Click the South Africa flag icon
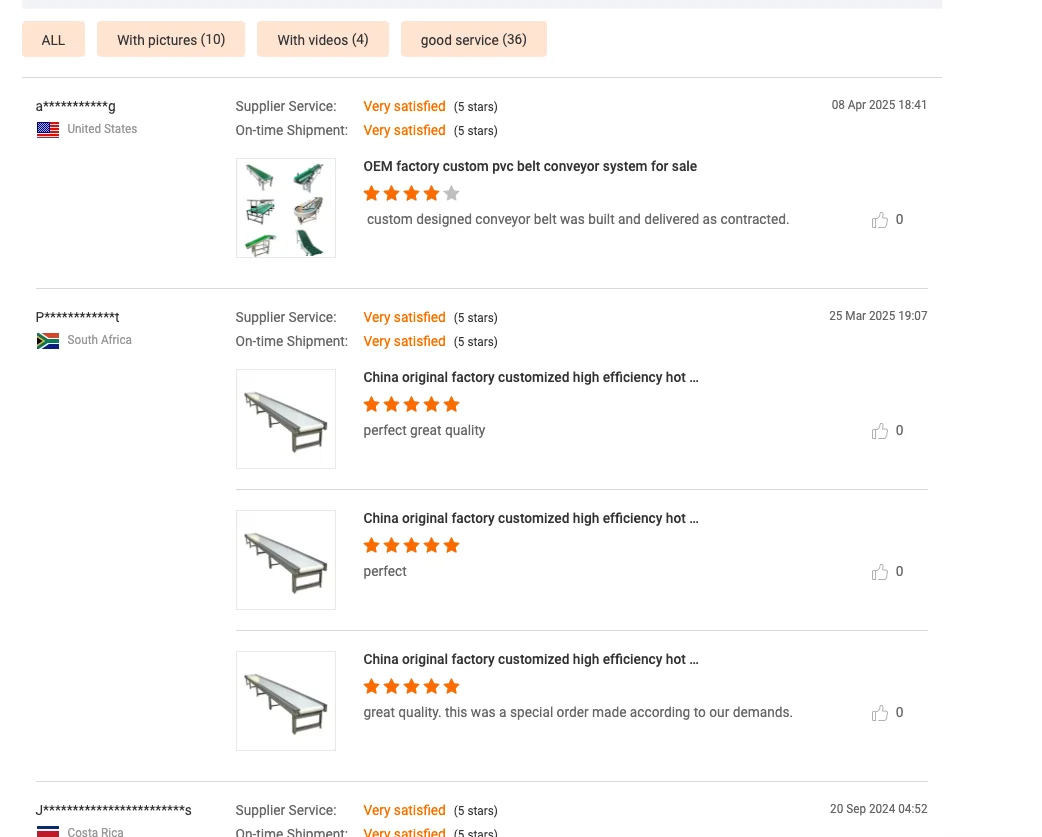 (48, 341)
